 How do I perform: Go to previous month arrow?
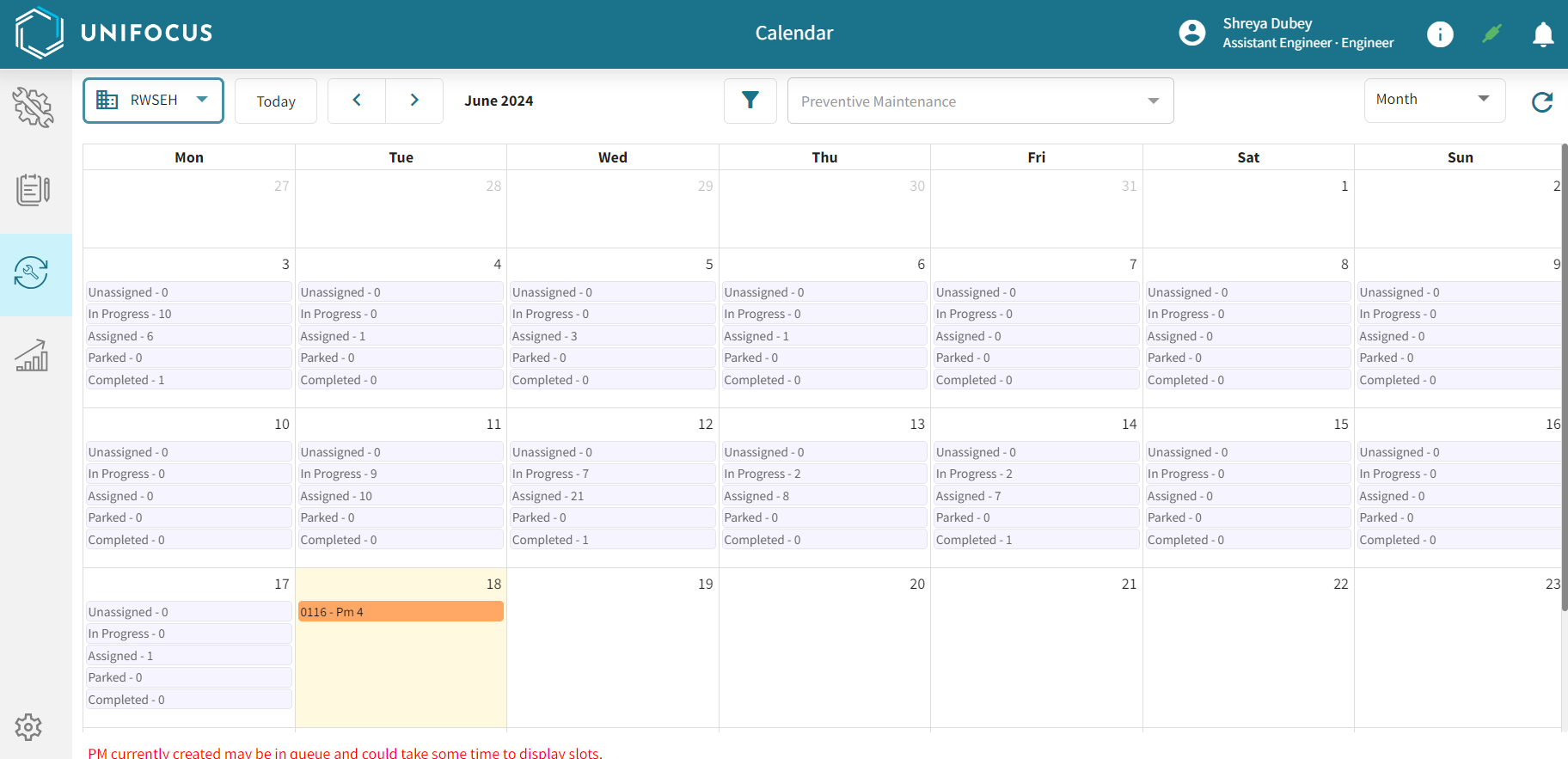point(357,101)
